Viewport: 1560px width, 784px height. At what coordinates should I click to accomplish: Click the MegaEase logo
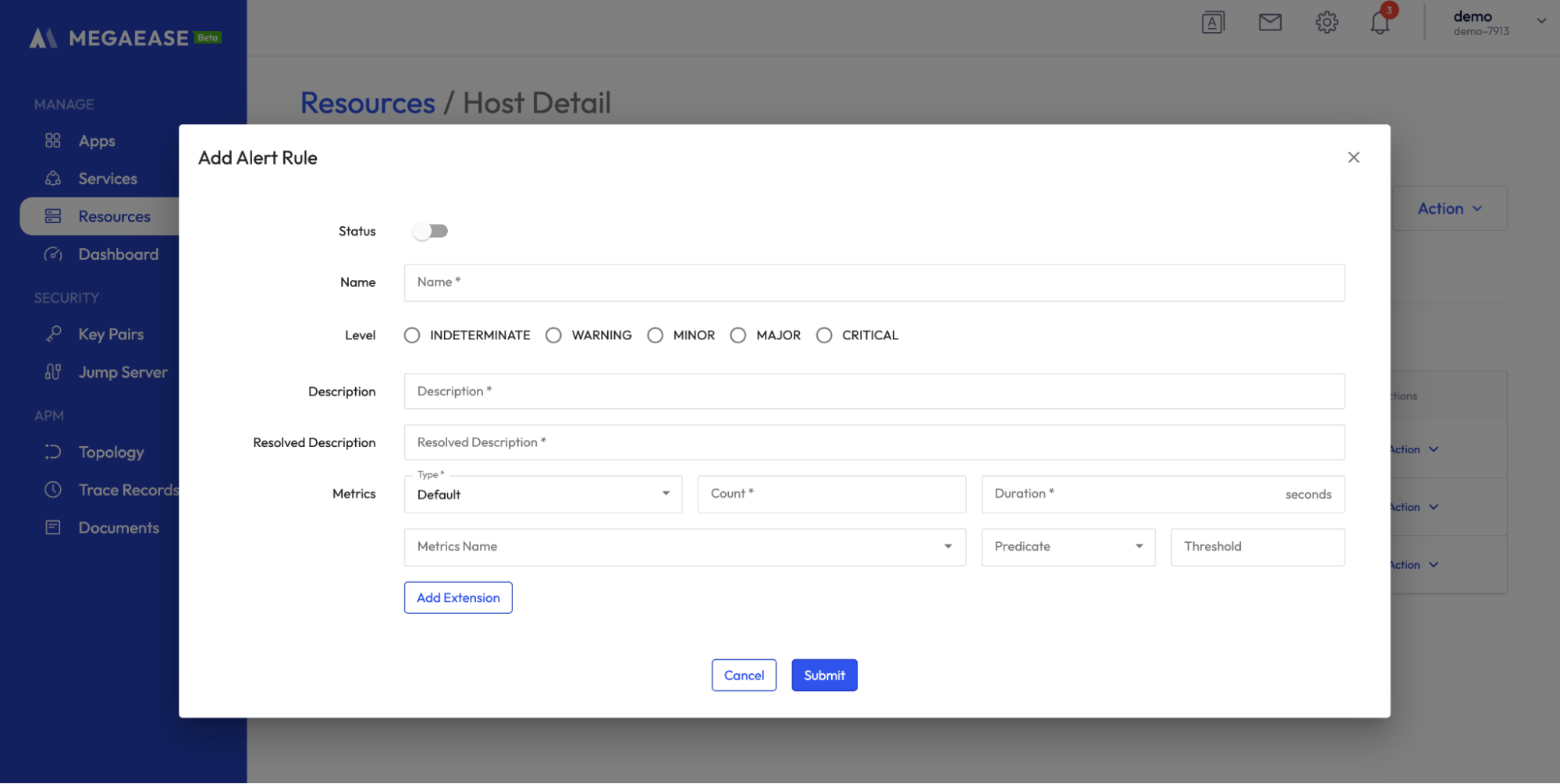125,37
